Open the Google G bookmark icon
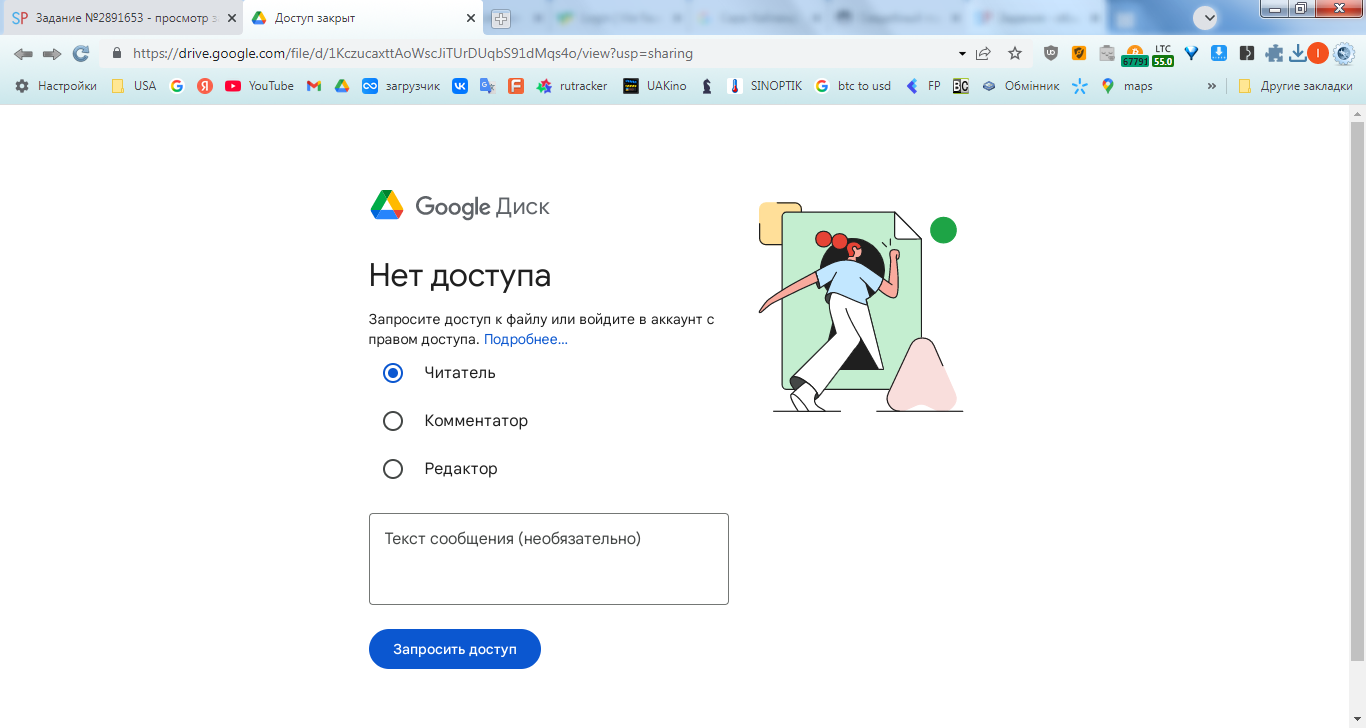 (177, 86)
